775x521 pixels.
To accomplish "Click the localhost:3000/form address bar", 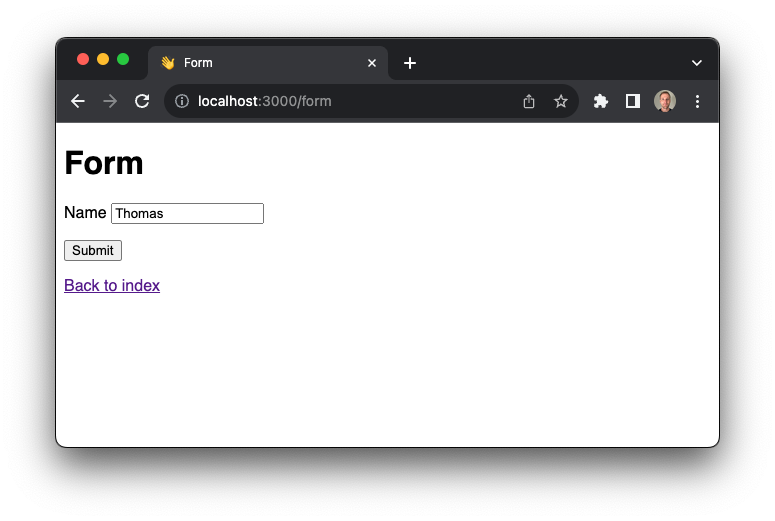I will 350,101.
